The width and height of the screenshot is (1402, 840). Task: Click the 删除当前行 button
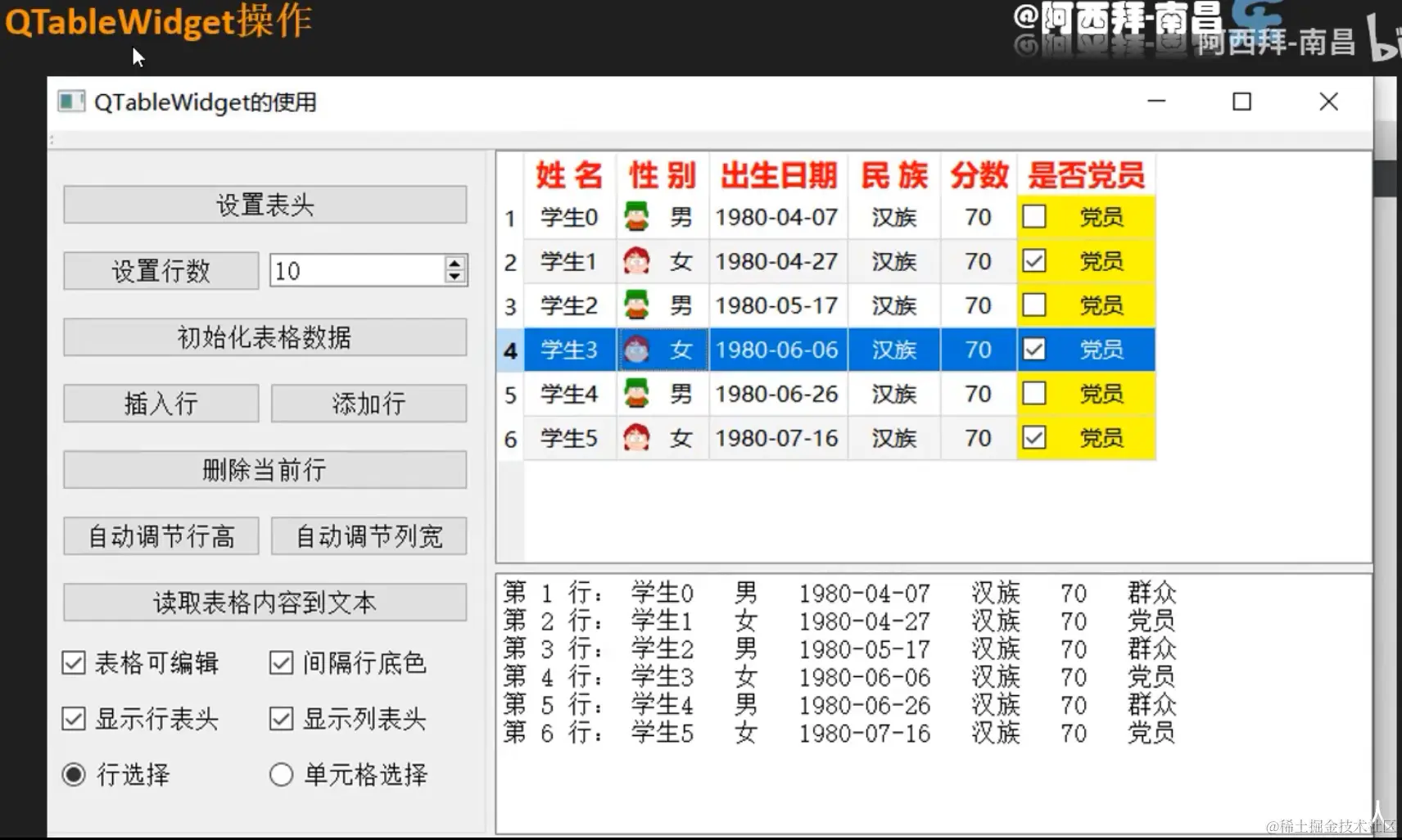(x=264, y=470)
